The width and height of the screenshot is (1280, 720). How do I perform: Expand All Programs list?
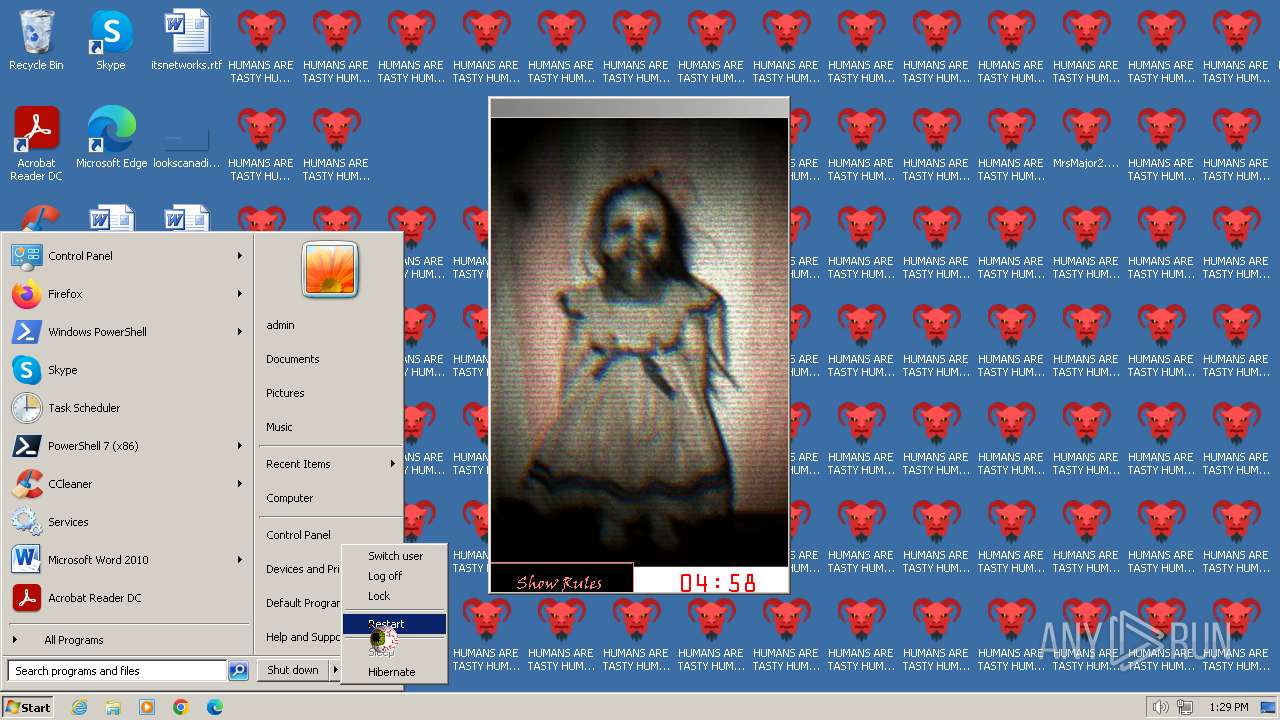(127, 640)
